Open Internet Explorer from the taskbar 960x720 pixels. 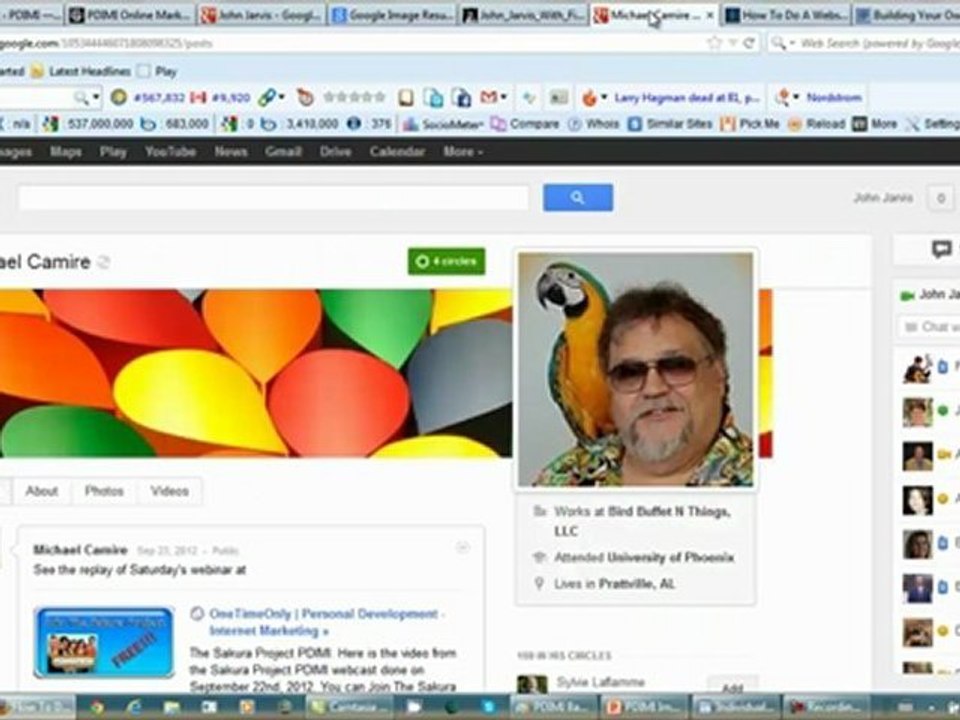pos(133,707)
